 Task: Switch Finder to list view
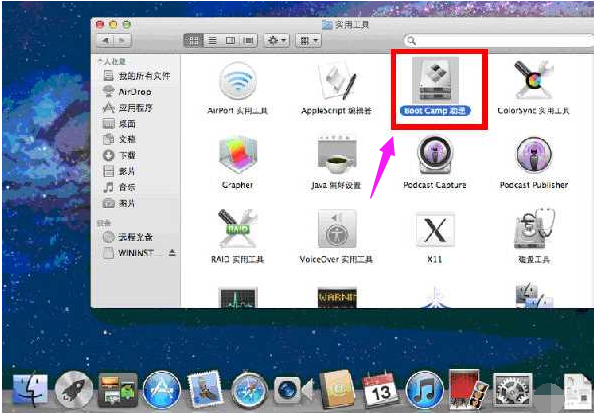coord(212,40)
